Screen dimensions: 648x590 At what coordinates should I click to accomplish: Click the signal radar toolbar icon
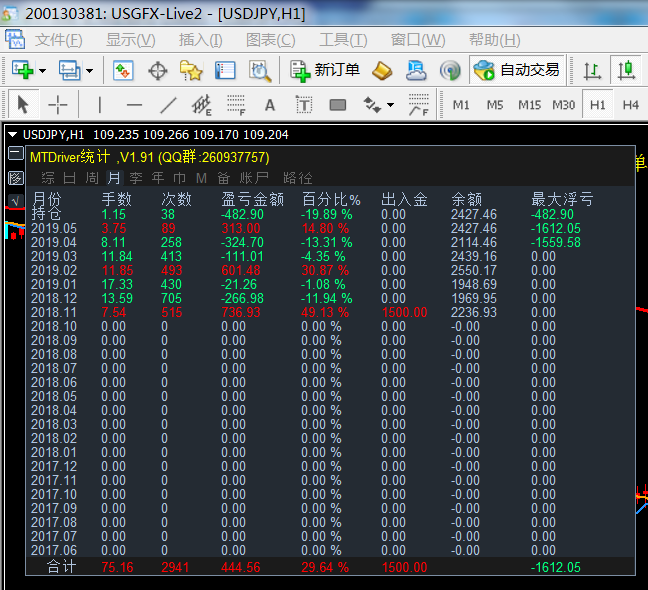pyautogui.click(x=450, y=71)
